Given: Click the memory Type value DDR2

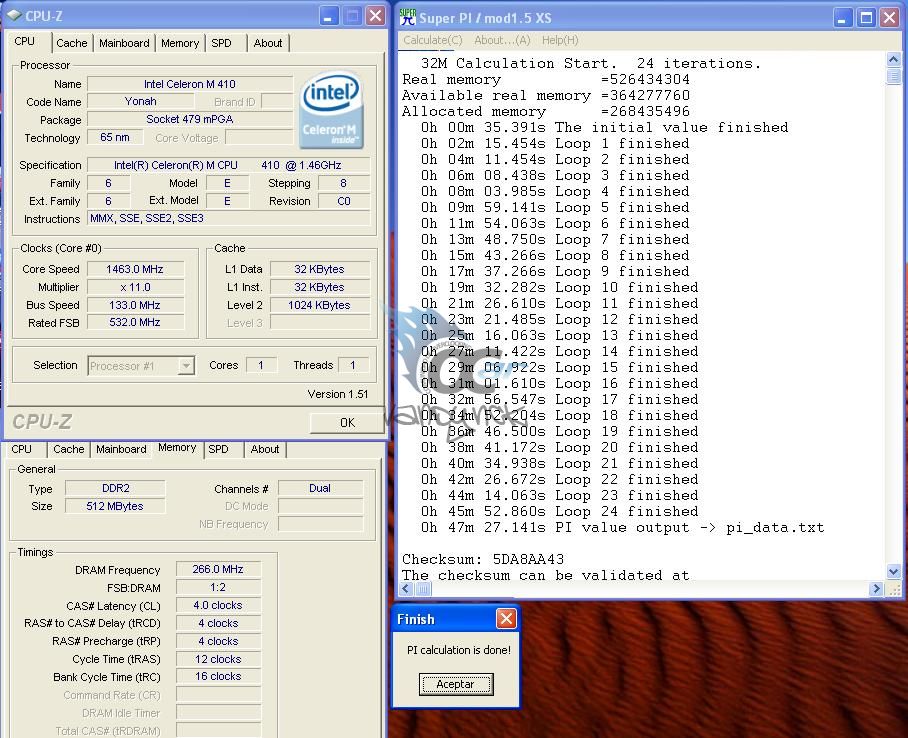Looking at the screenshot, I should [115, 488].
